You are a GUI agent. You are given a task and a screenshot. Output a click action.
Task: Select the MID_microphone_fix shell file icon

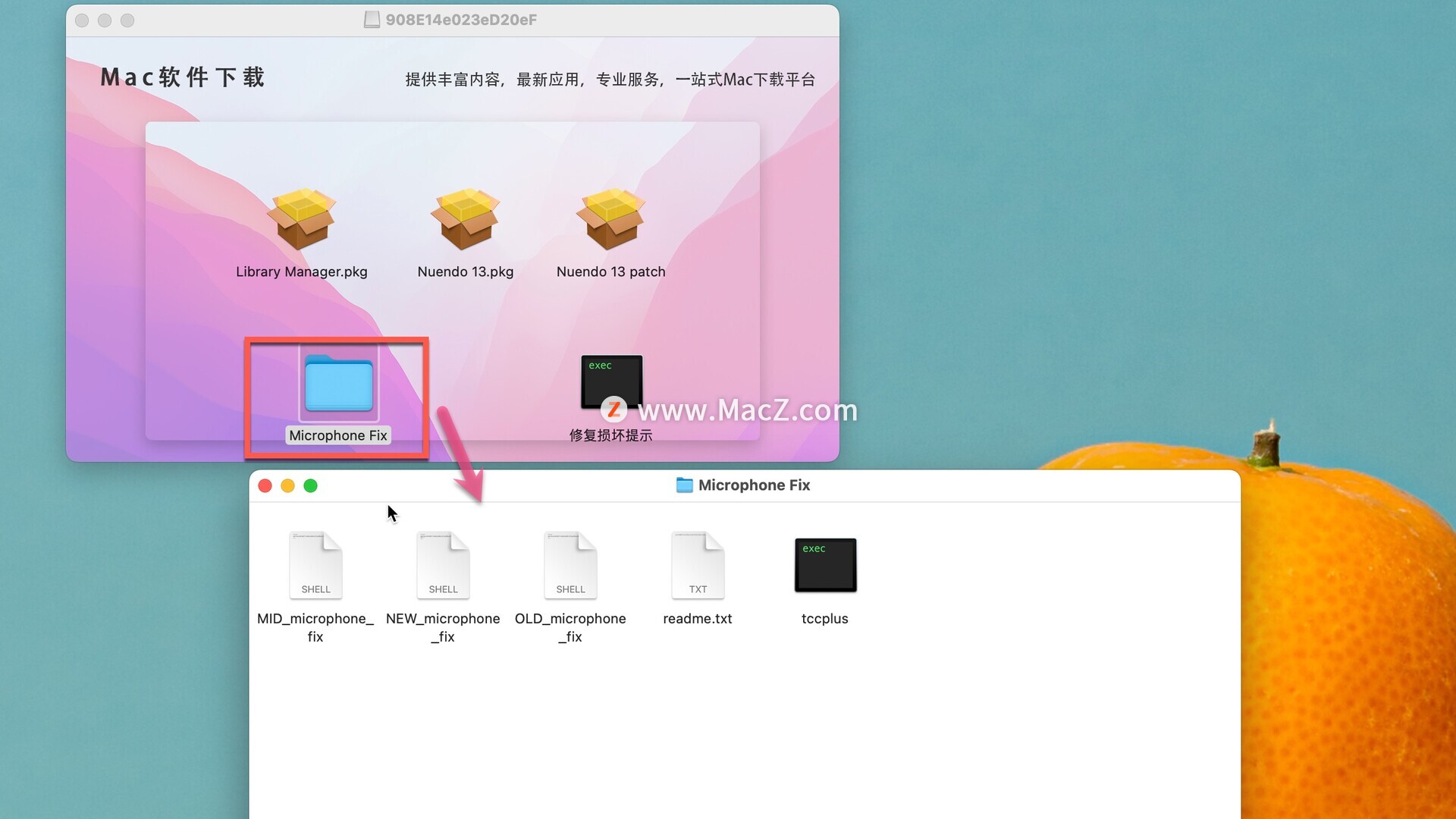coord(315,565)
